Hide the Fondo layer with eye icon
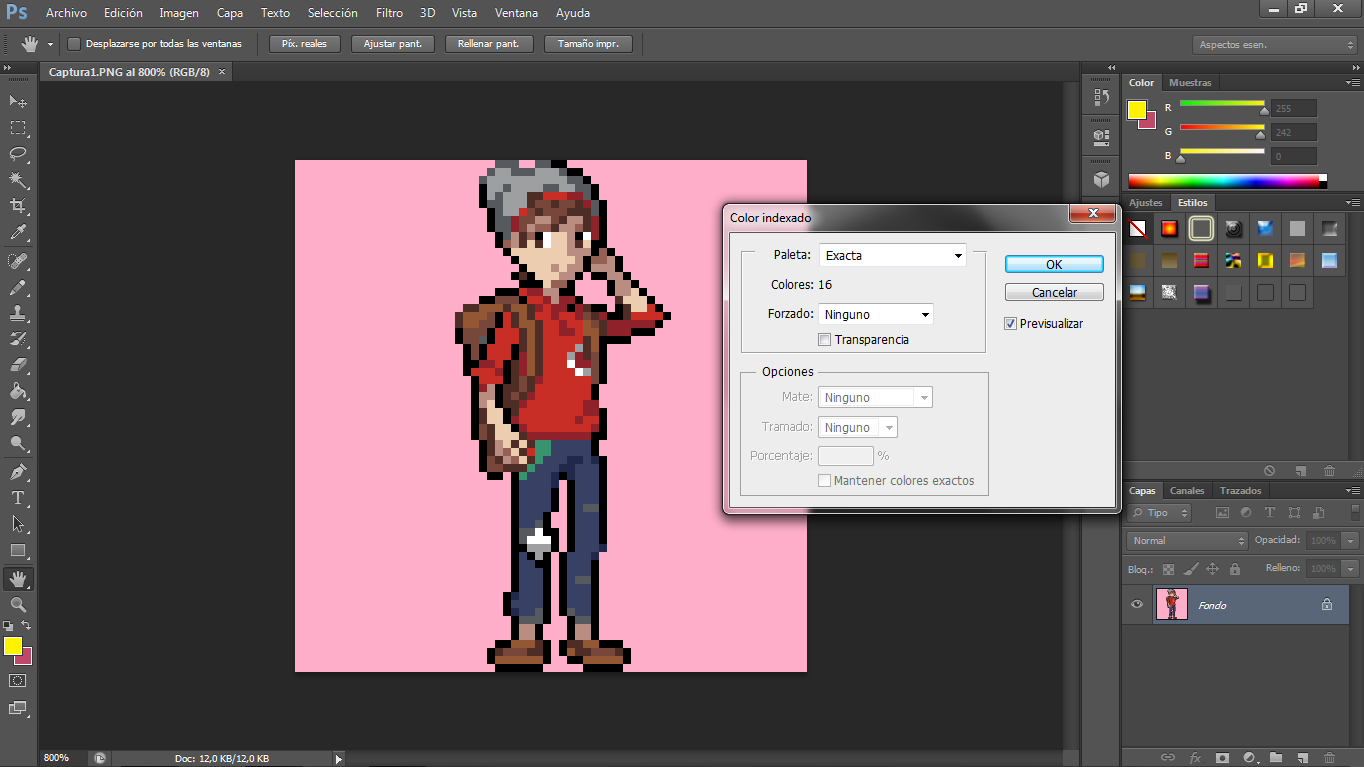 (1137, 605)
